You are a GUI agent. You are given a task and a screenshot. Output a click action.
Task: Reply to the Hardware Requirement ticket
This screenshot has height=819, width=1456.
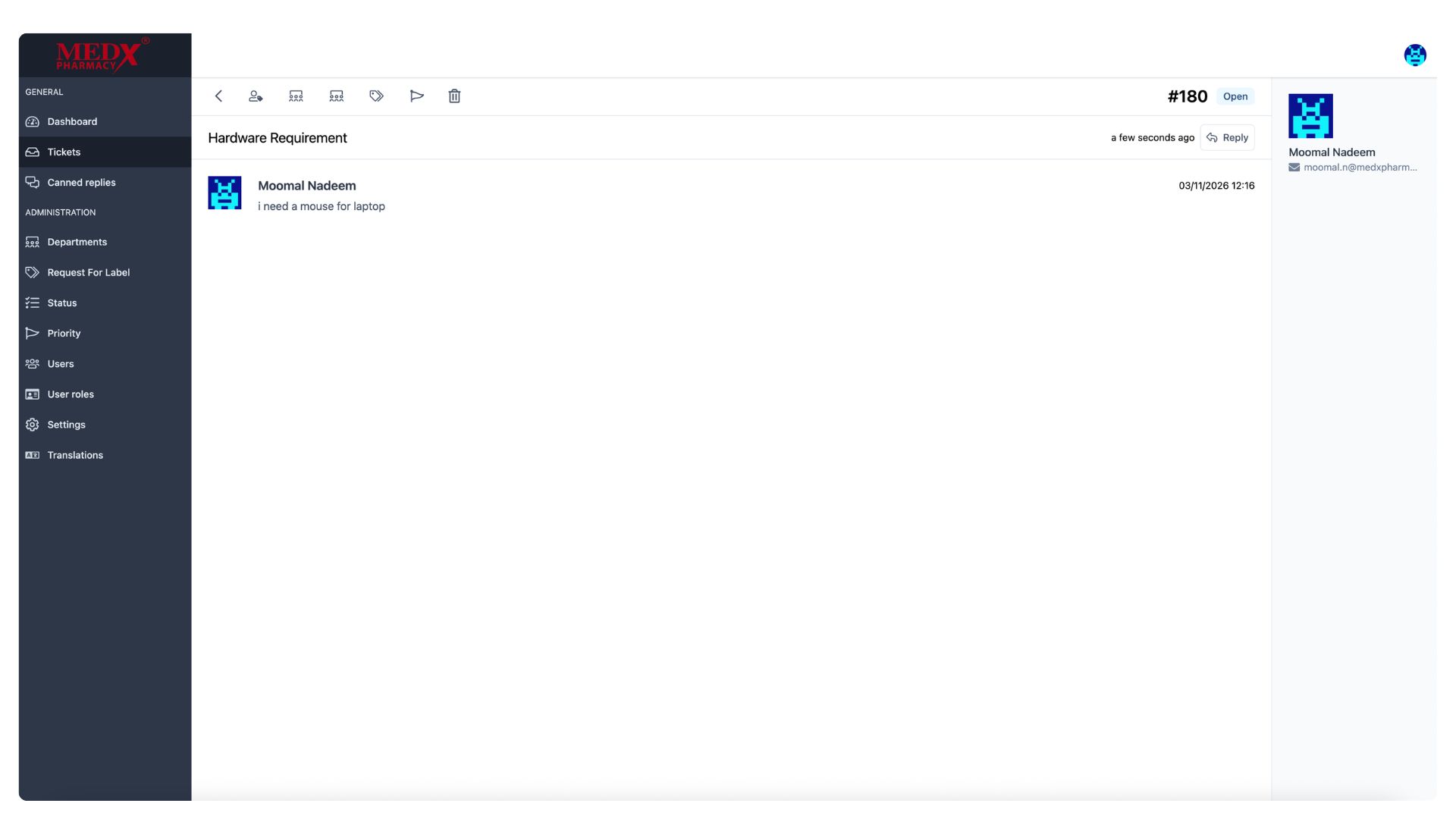(x=1227, y=137)
